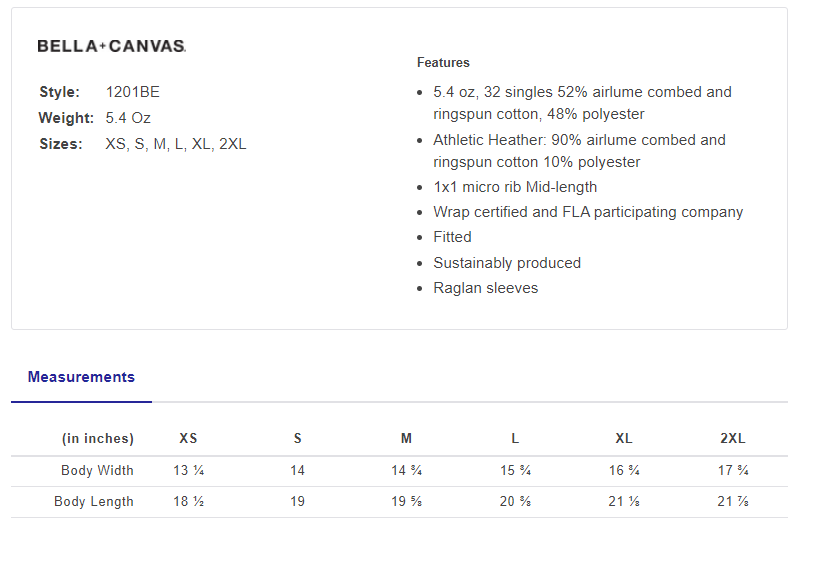The image size is (840, 561).
Task: Click the "Sustainably produced" feature item
Action: [507, 263]
